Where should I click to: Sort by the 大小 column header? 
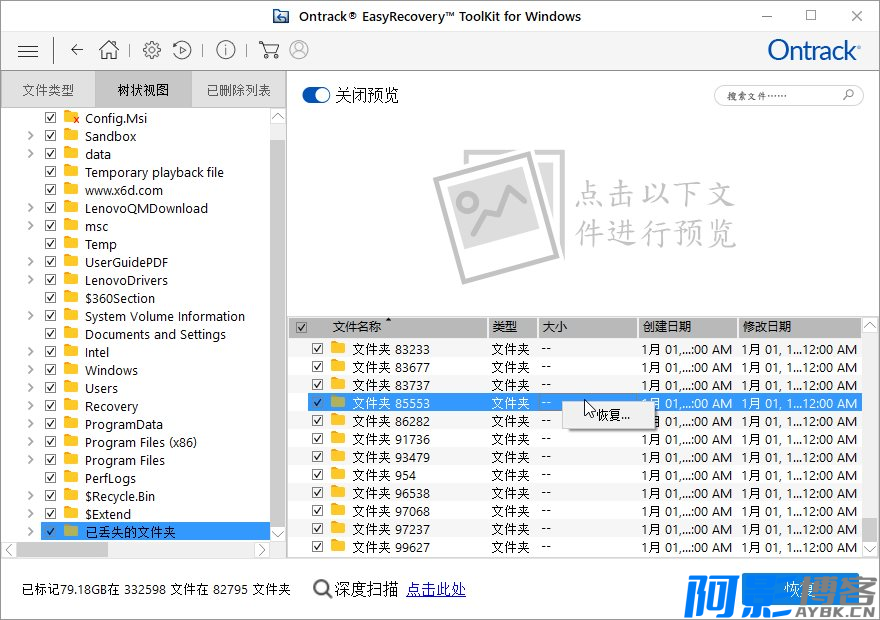(588, 327)
